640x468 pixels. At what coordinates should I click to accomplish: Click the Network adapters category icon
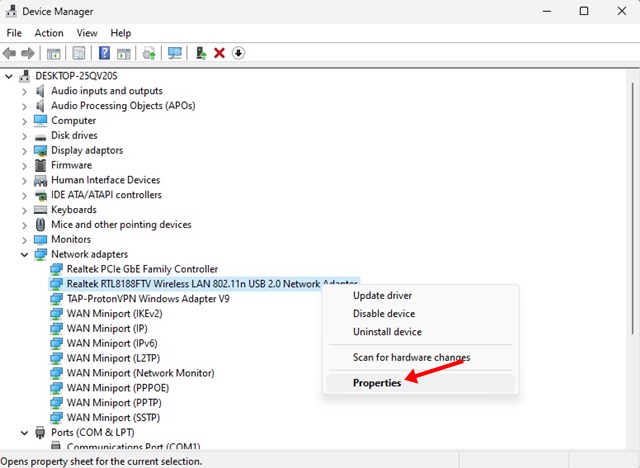pos(40,254)
